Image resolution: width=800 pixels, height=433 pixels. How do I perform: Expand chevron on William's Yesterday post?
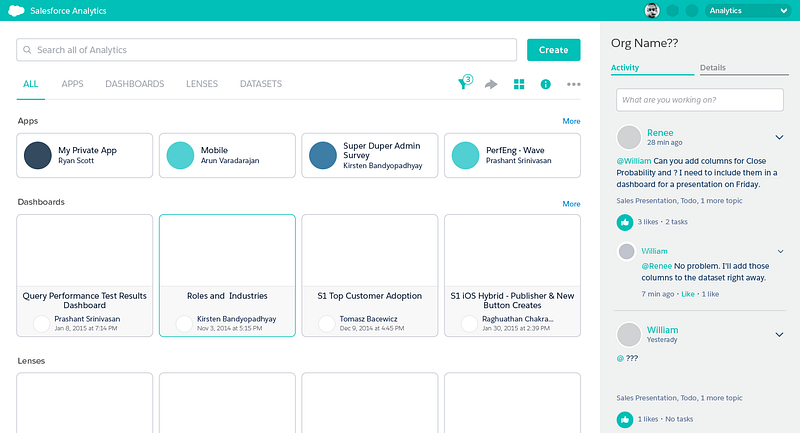tap(779, 335)
